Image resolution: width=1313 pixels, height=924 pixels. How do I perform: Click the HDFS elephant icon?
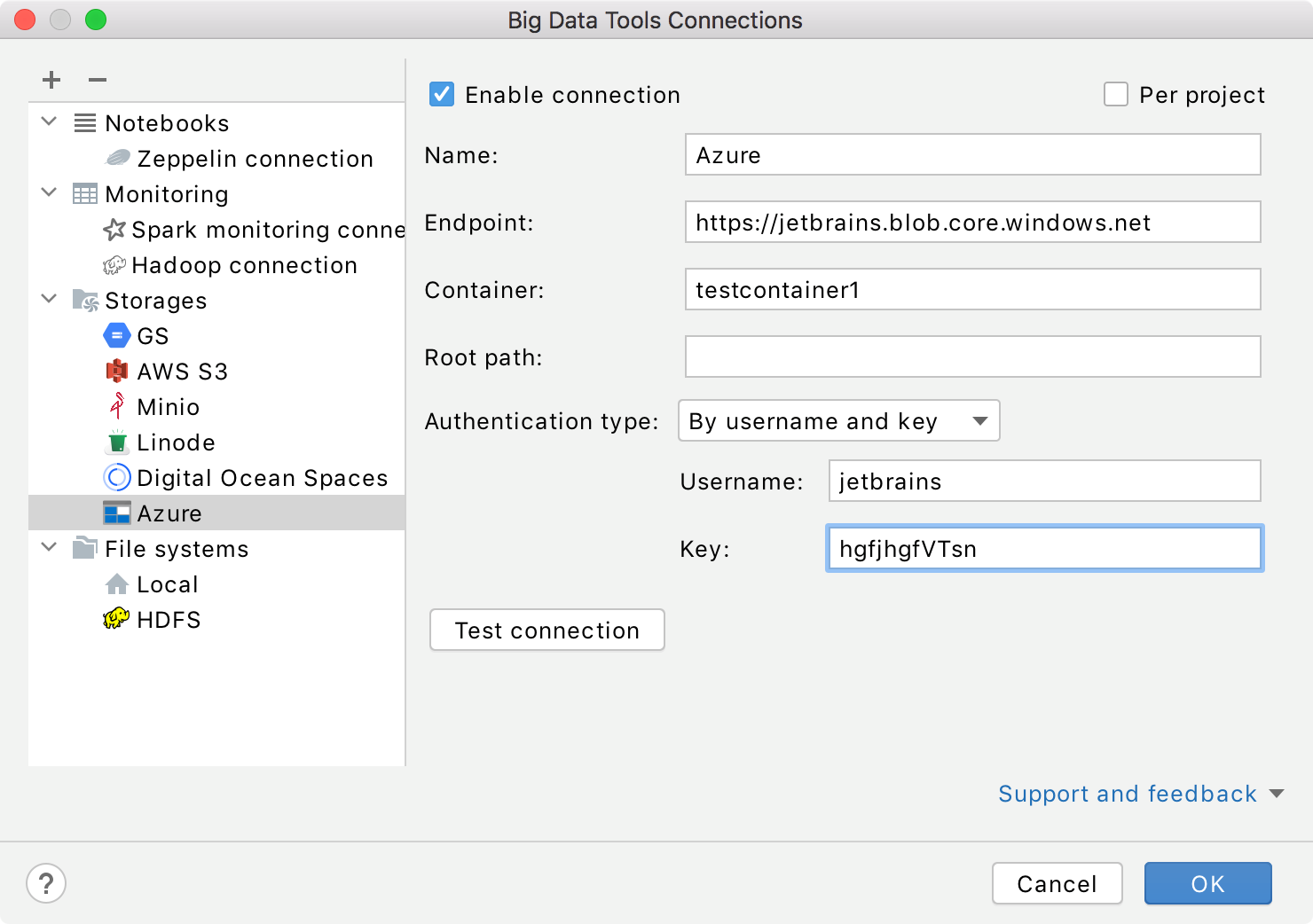point(115,619)
